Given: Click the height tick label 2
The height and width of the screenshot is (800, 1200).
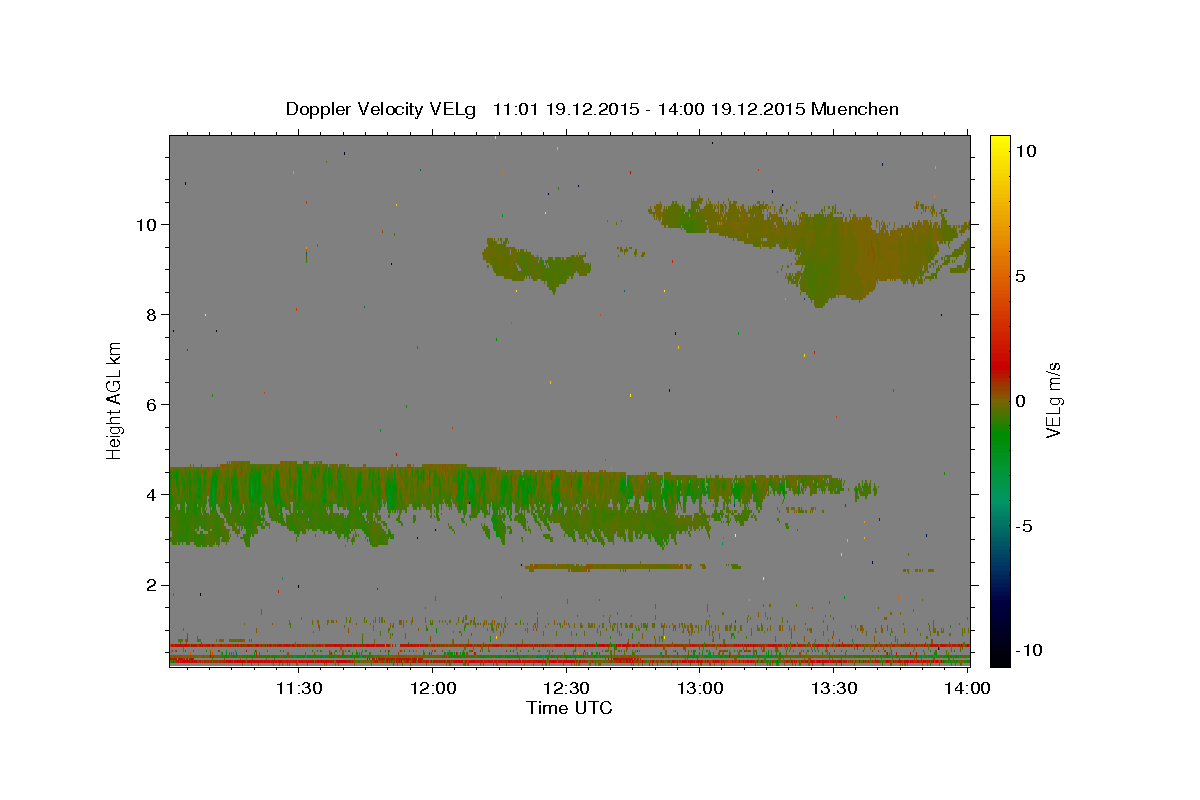Looking at the screenshot, I should (152, 585).
